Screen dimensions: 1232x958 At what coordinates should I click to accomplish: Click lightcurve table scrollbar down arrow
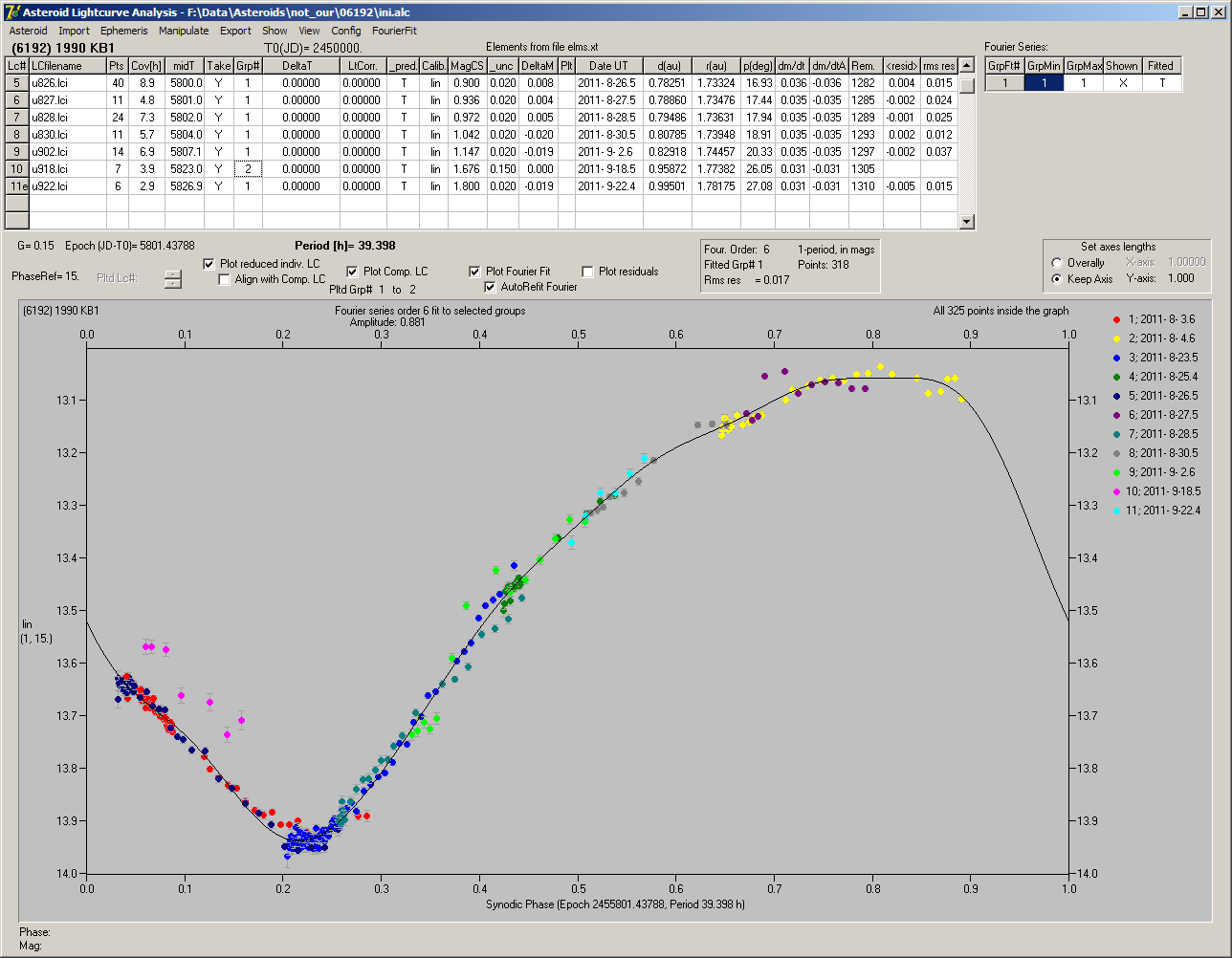tap(967, 222)
